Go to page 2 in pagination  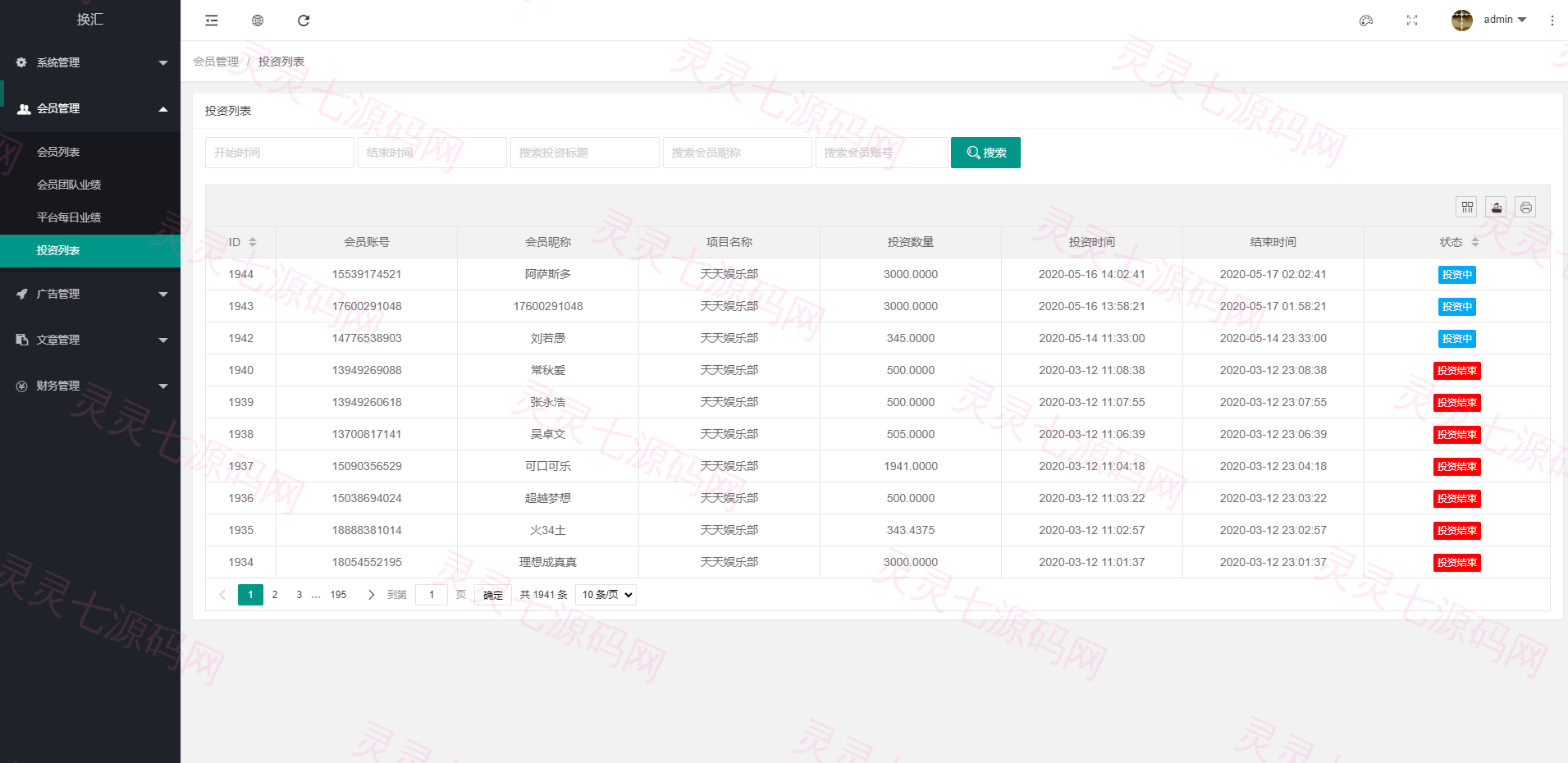[275, 595]
